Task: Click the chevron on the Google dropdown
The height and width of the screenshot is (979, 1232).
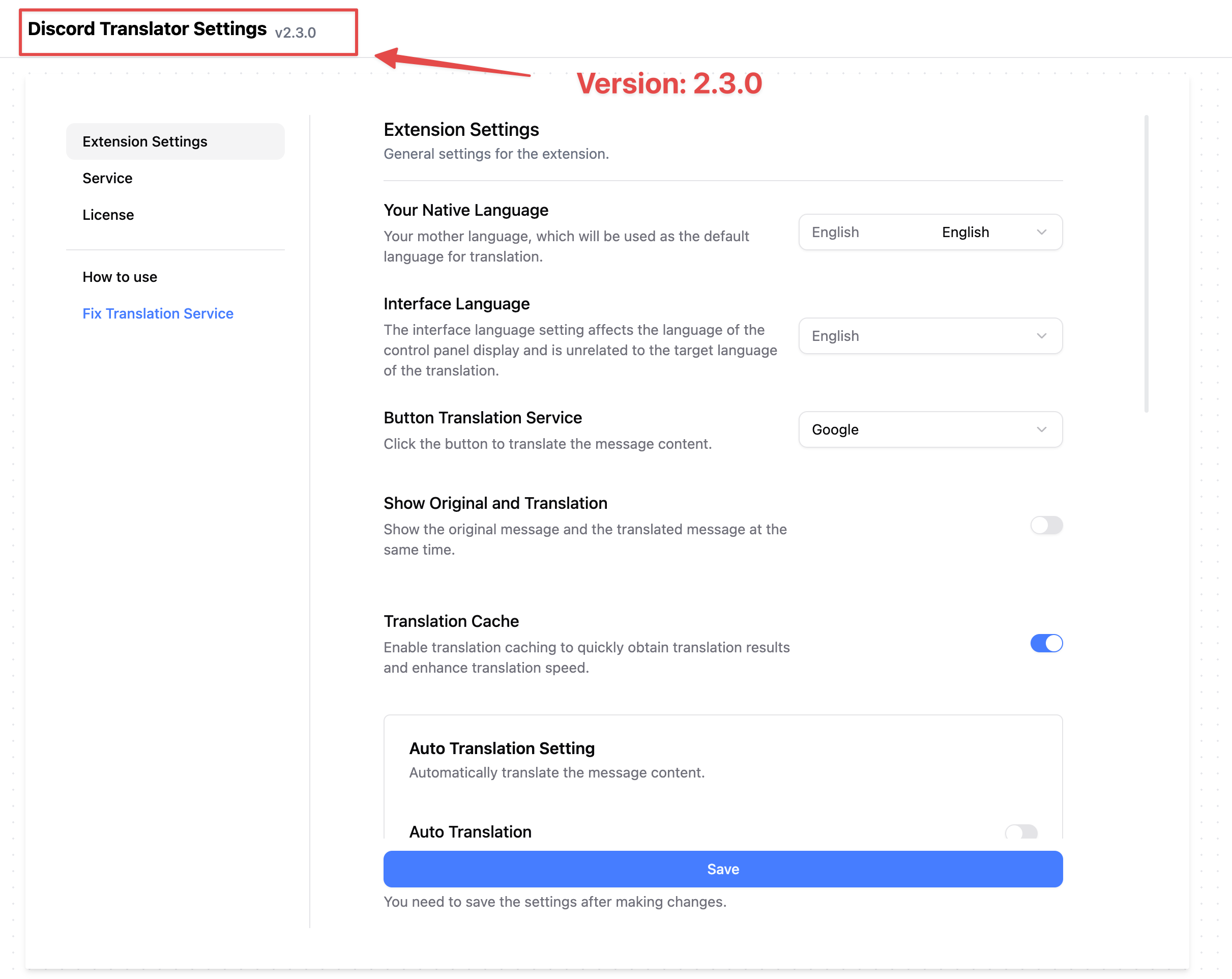Action: (1041, 429)
